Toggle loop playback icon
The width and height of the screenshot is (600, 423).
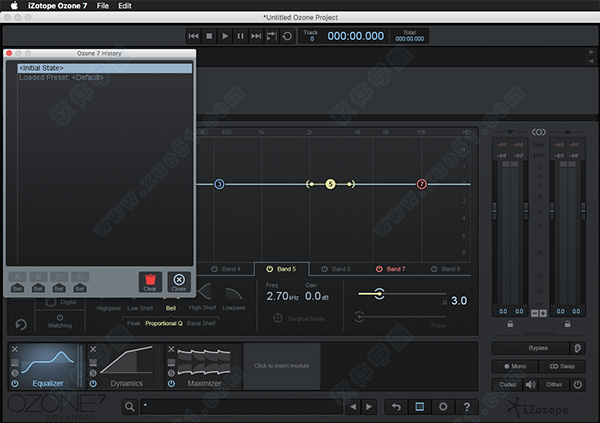tap(287, 36)
